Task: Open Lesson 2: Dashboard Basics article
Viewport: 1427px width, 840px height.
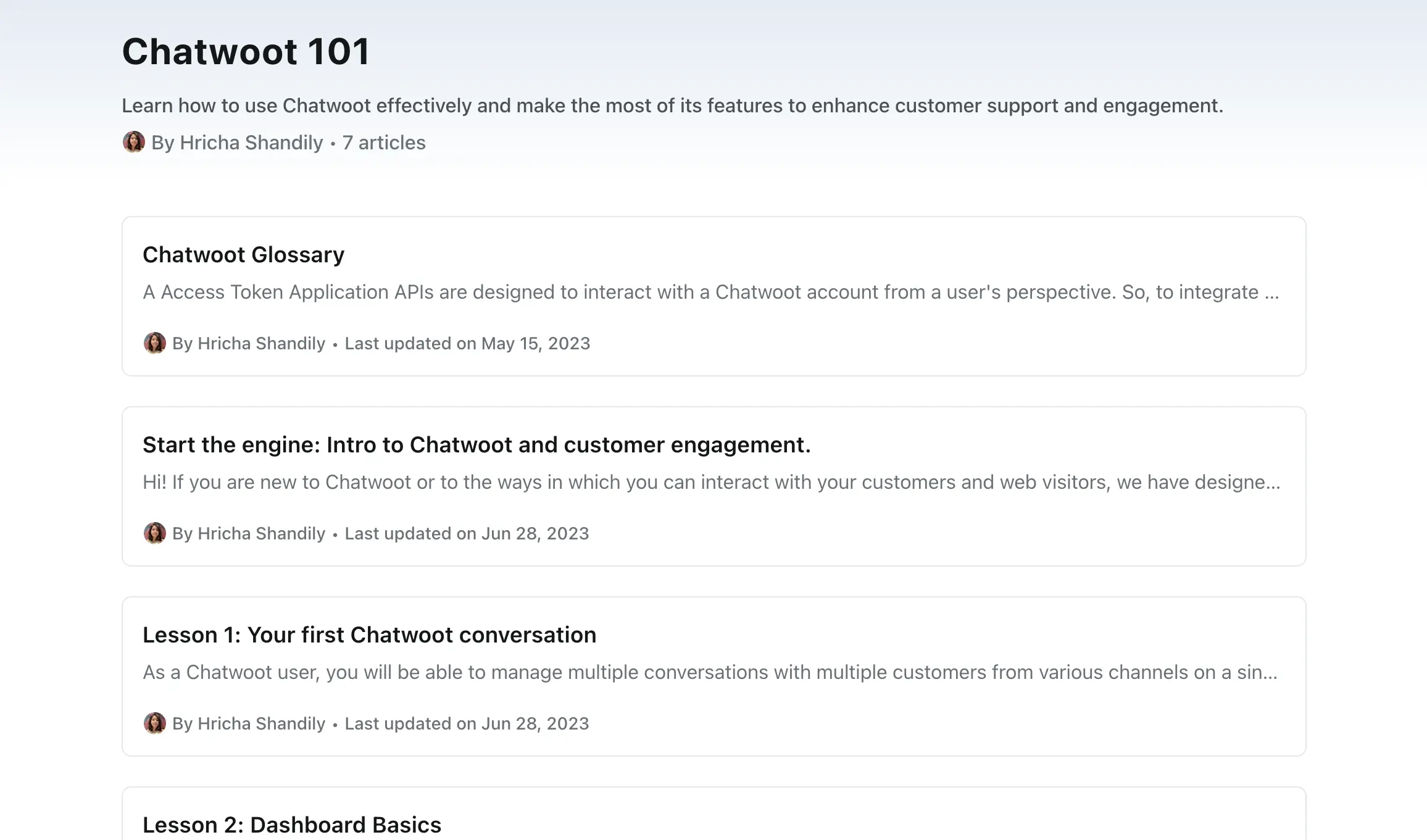Action: (292, 825)
